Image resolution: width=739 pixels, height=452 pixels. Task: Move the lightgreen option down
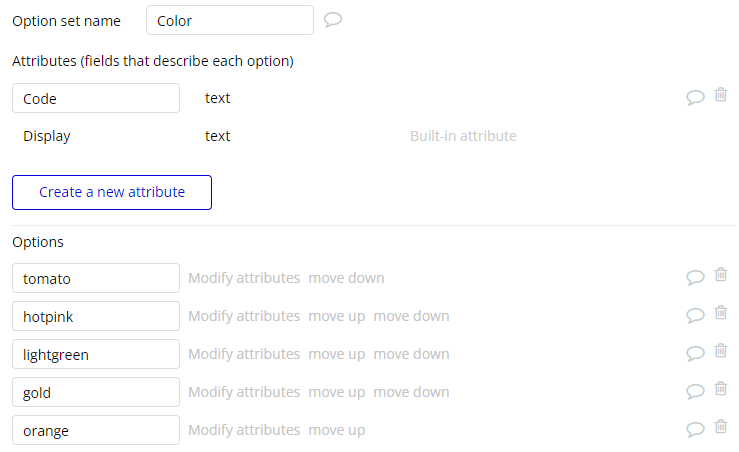411,354
